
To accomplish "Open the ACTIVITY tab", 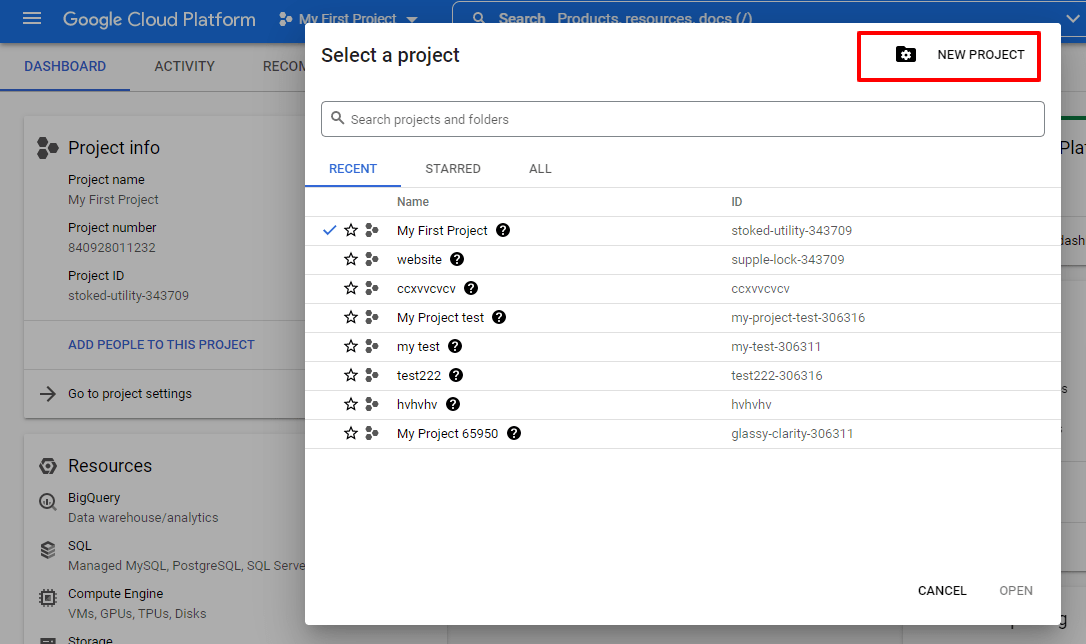I will 184,66.
